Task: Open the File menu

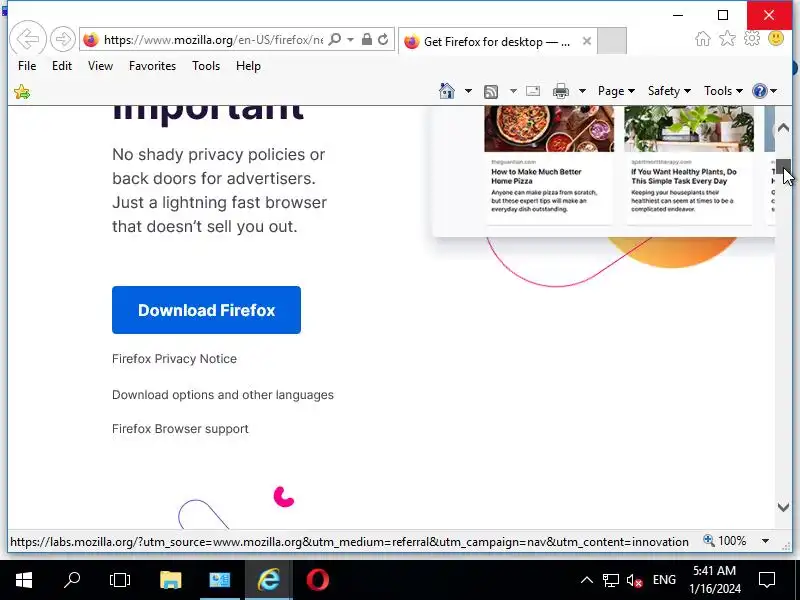Action: click(27, 66)
